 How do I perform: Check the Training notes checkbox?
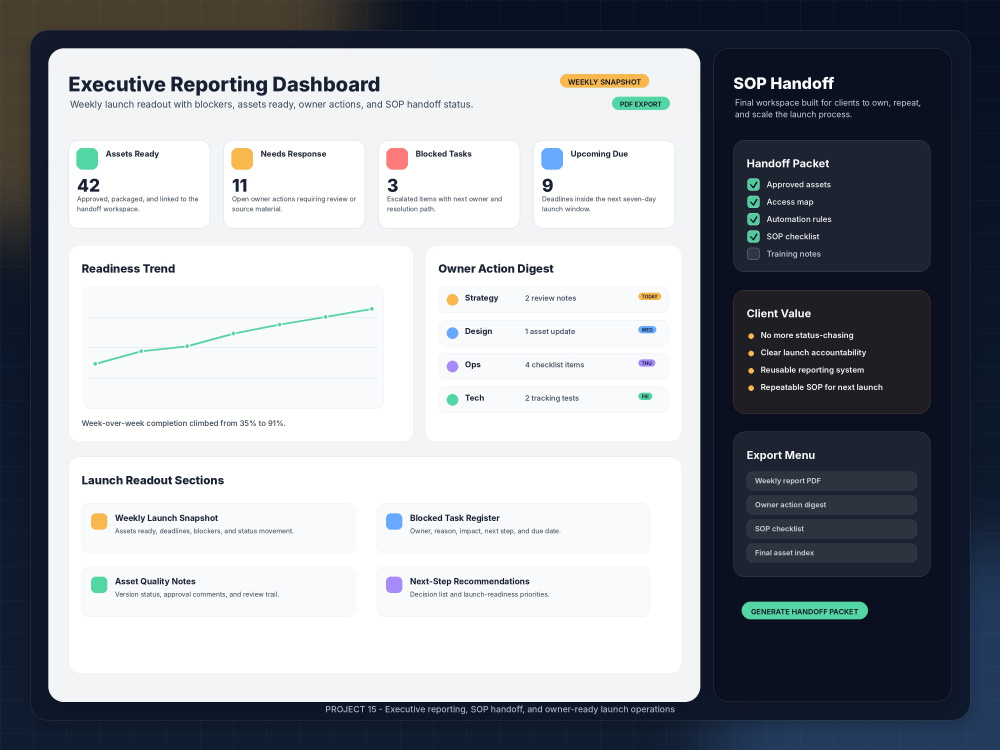tap(753, 254)
